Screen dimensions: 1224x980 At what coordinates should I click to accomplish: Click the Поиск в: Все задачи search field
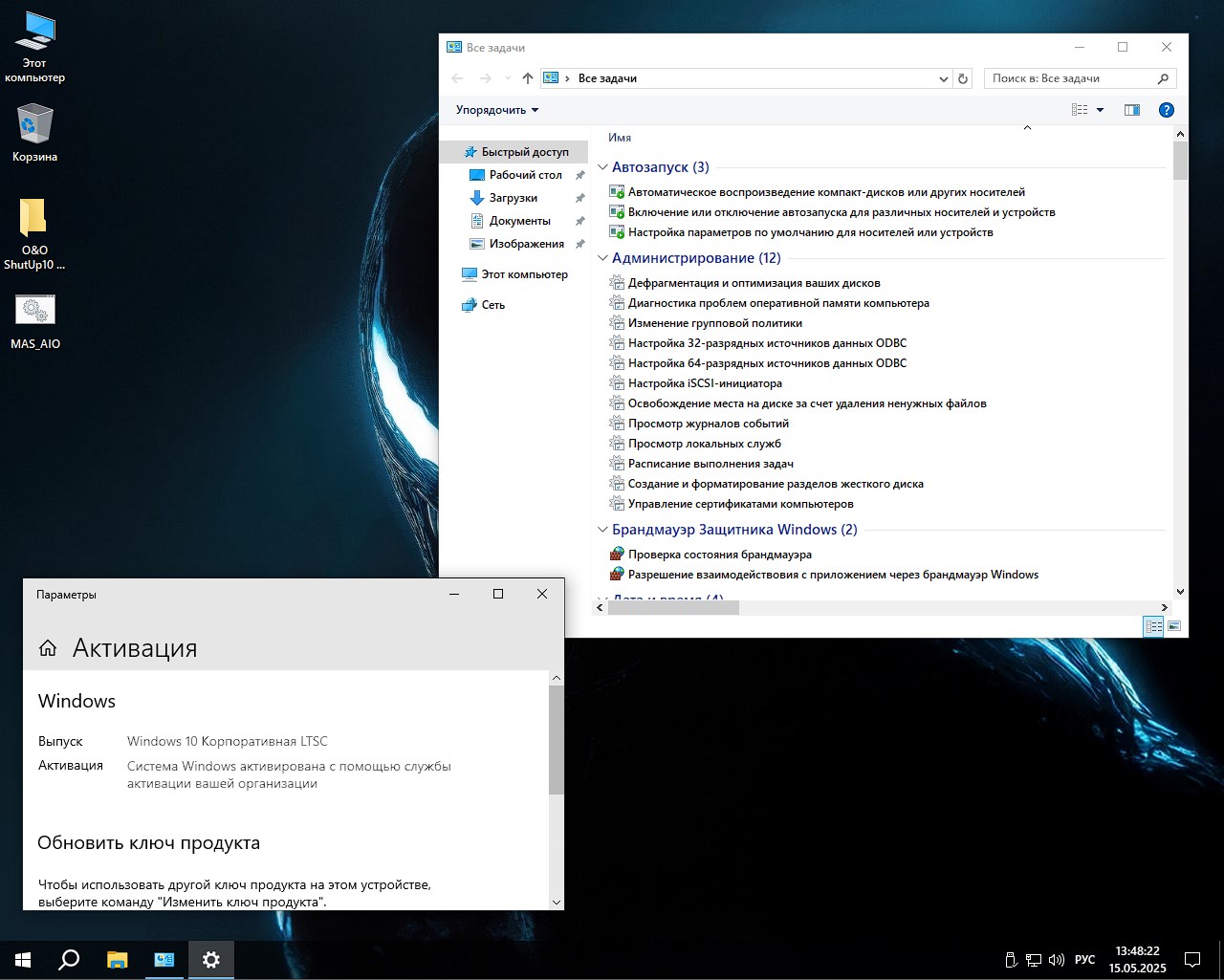[1069, 78]
